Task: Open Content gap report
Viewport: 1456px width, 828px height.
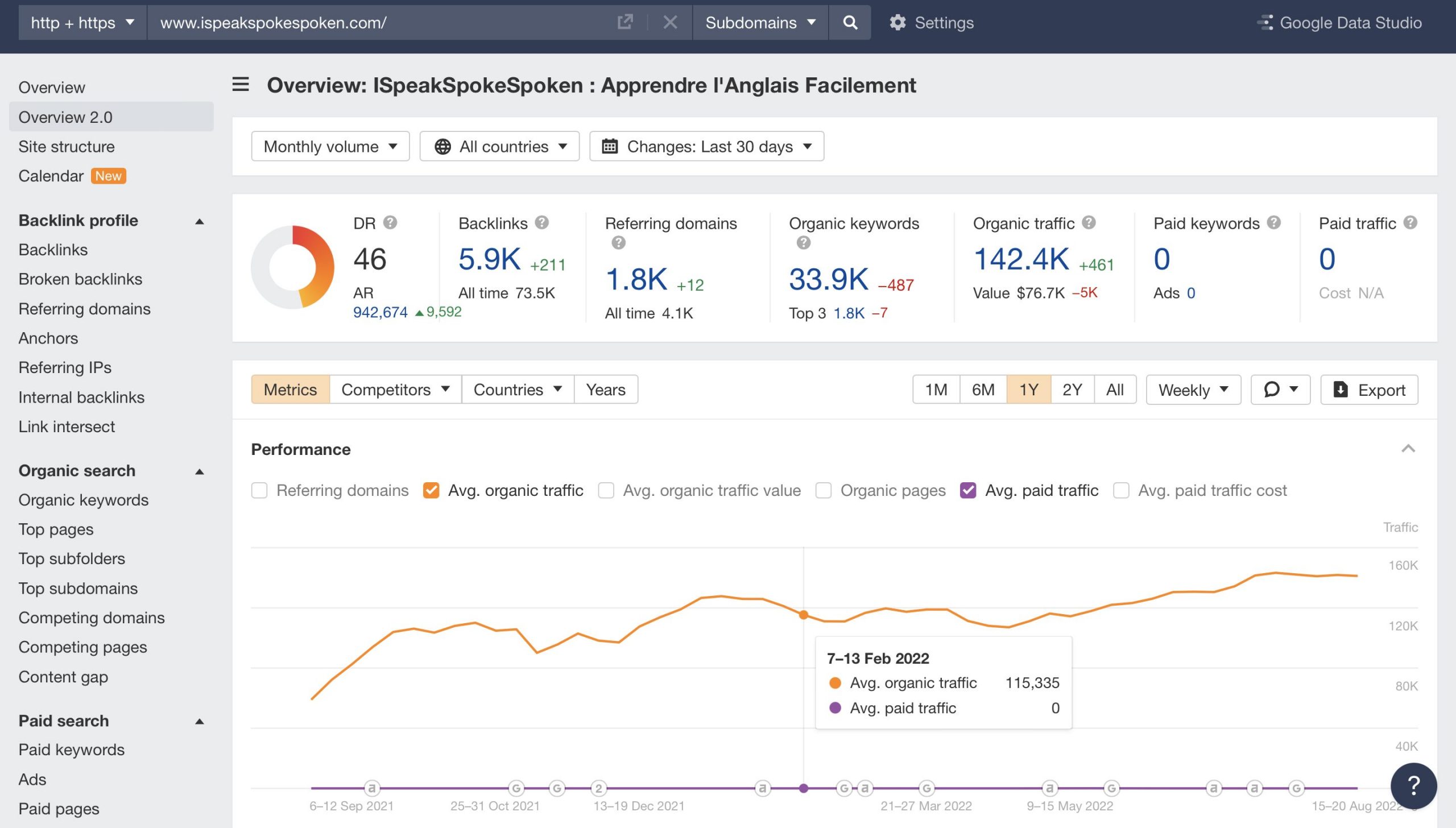Action: 63,677
